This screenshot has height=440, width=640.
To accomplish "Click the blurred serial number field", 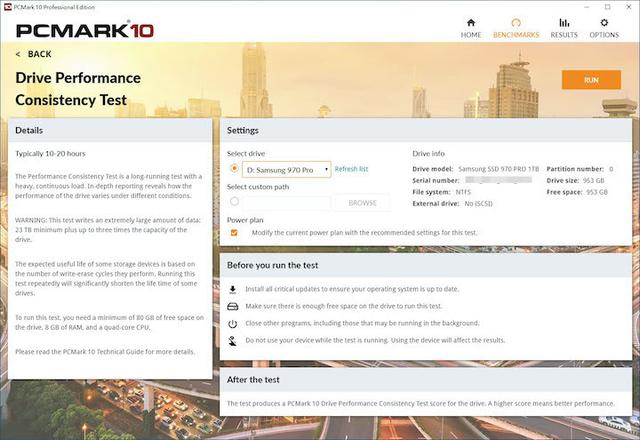I will (498, 180).
